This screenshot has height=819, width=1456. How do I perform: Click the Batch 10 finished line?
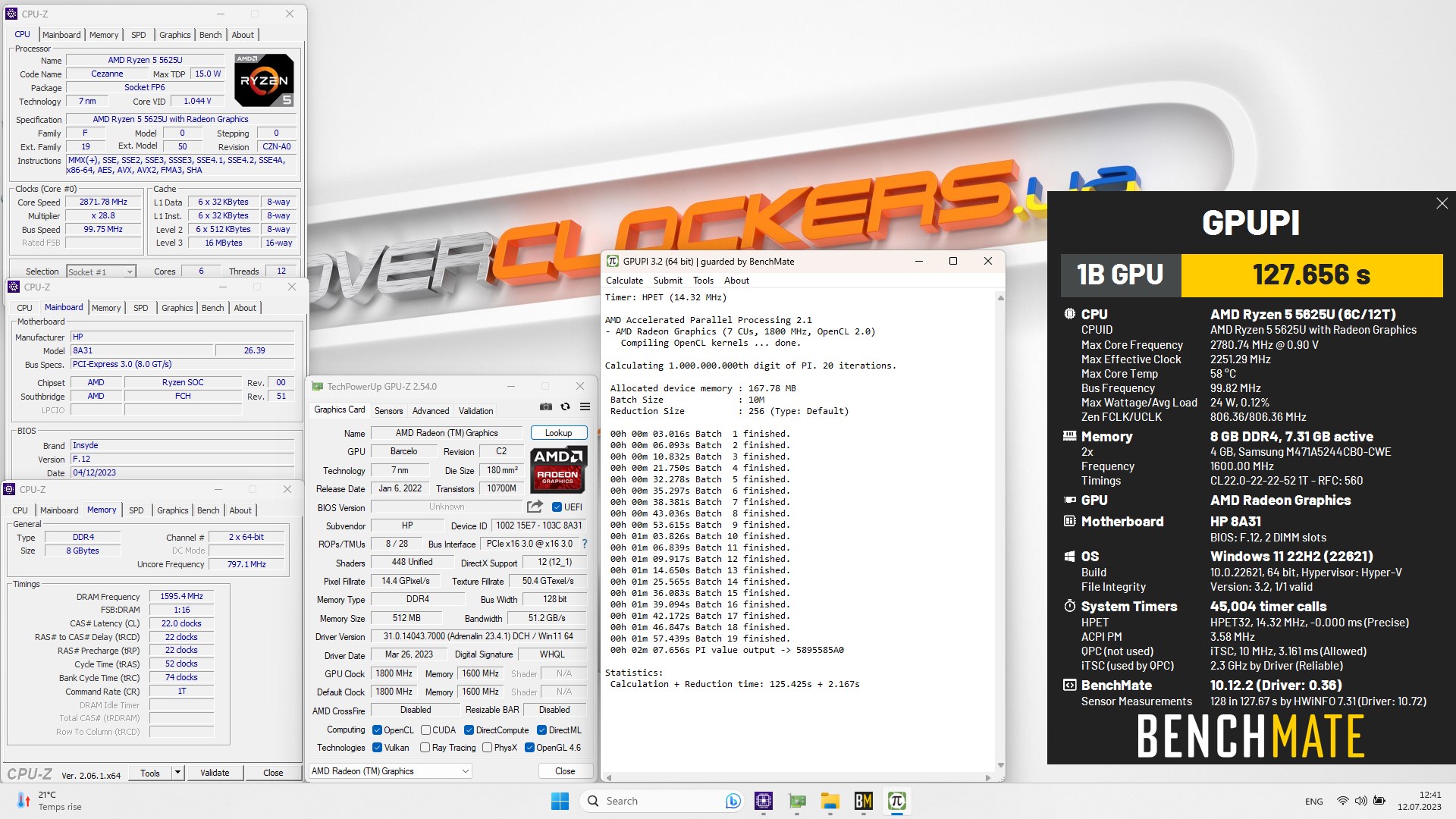(x=700, y=536)
